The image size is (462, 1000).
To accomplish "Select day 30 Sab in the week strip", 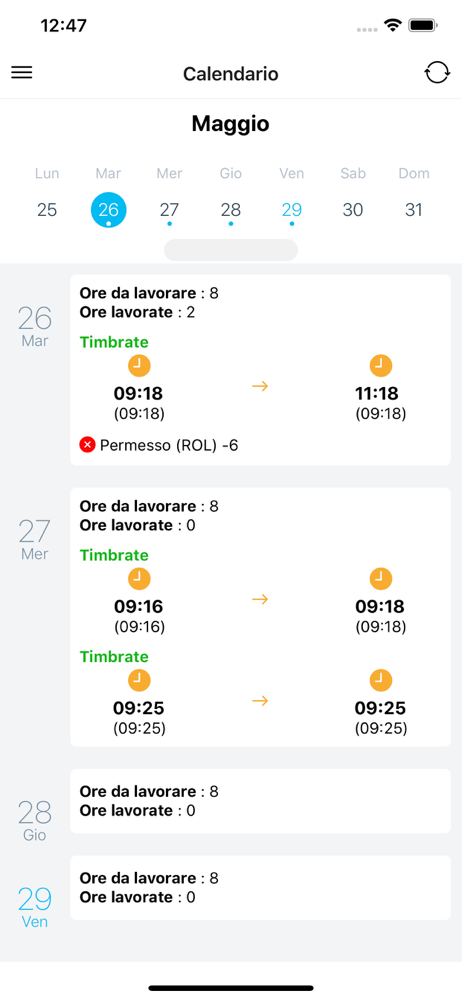I will 353,210.
